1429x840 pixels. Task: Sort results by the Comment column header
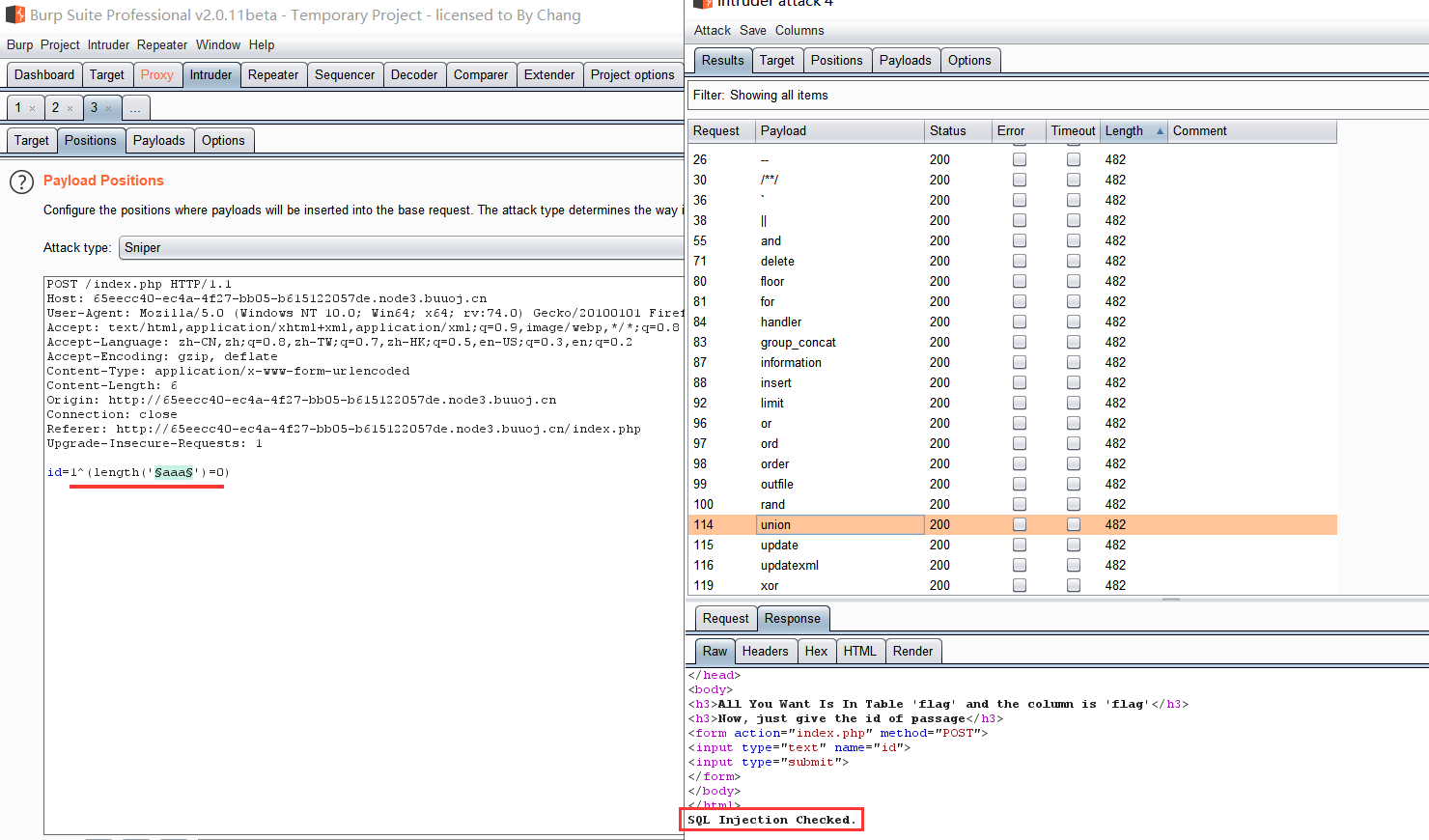click(1252, 131)
